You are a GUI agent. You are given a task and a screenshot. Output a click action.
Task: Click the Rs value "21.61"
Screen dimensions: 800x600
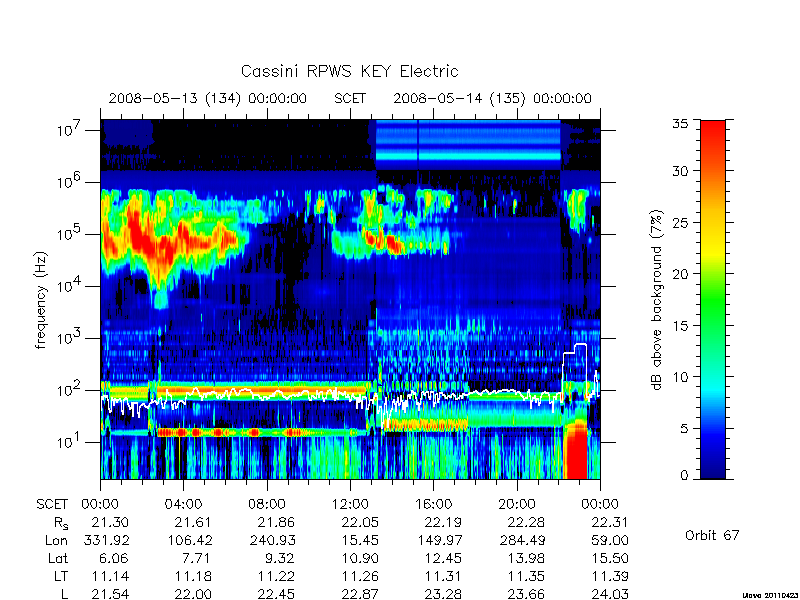(193, 522)
